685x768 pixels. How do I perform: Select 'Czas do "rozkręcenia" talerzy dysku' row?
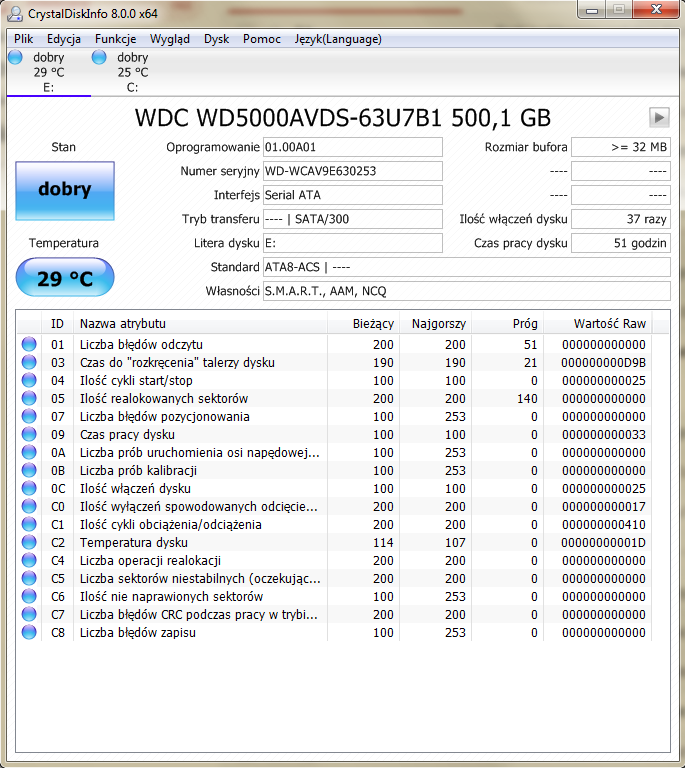[334, 362]
